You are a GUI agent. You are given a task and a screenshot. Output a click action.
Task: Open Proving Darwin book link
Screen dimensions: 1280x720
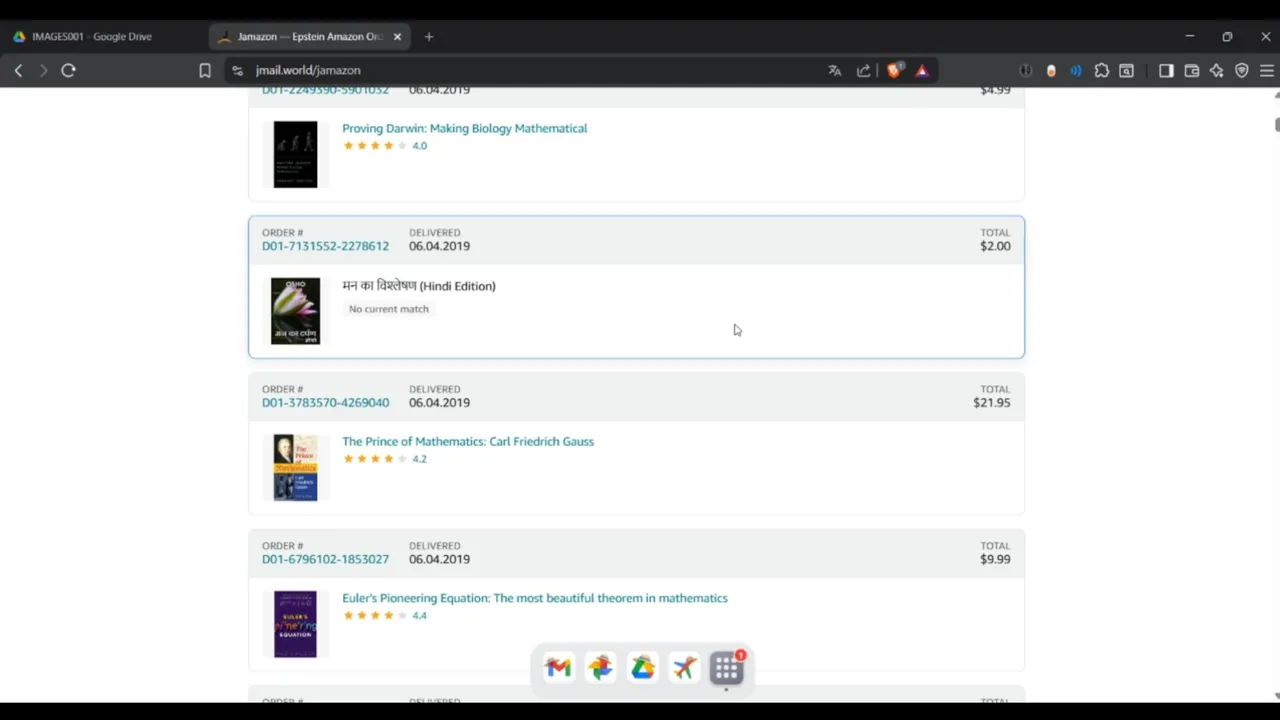point(464,128)
